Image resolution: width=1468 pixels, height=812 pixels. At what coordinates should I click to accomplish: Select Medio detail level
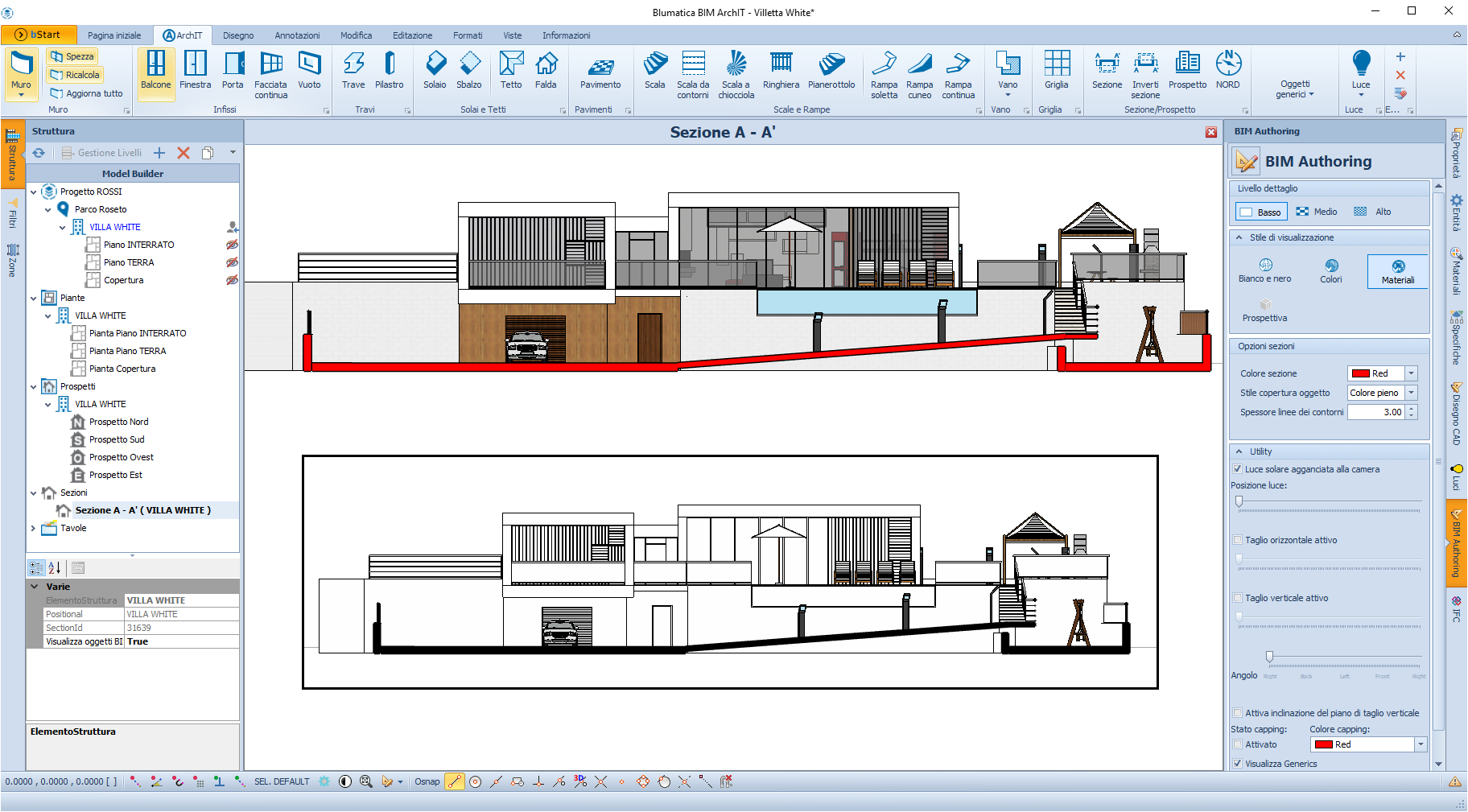click(1317, 212)
